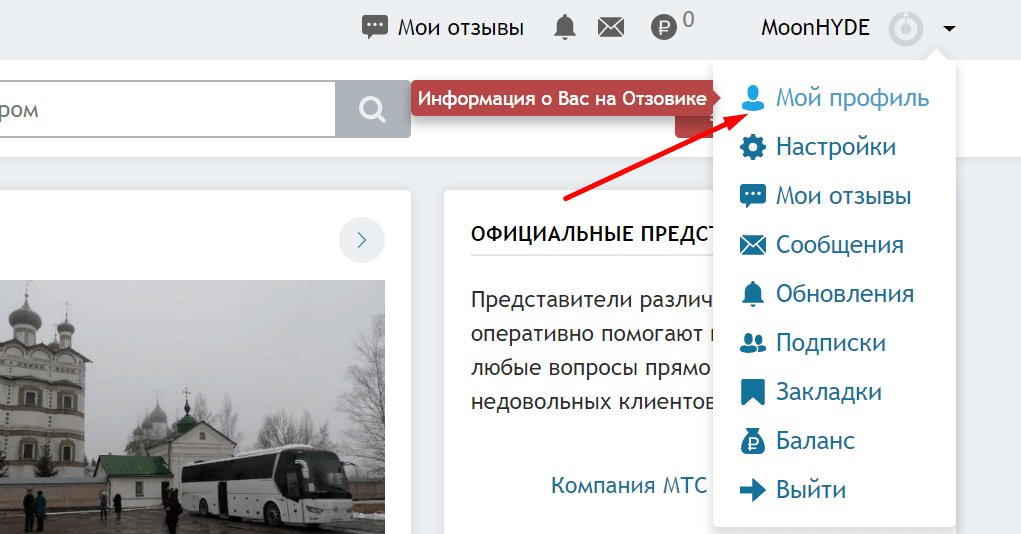This screenshot has height=534, width=1021.
Task: Click the person icon beside 'Мой профиль'
Action: coord(753,98)
